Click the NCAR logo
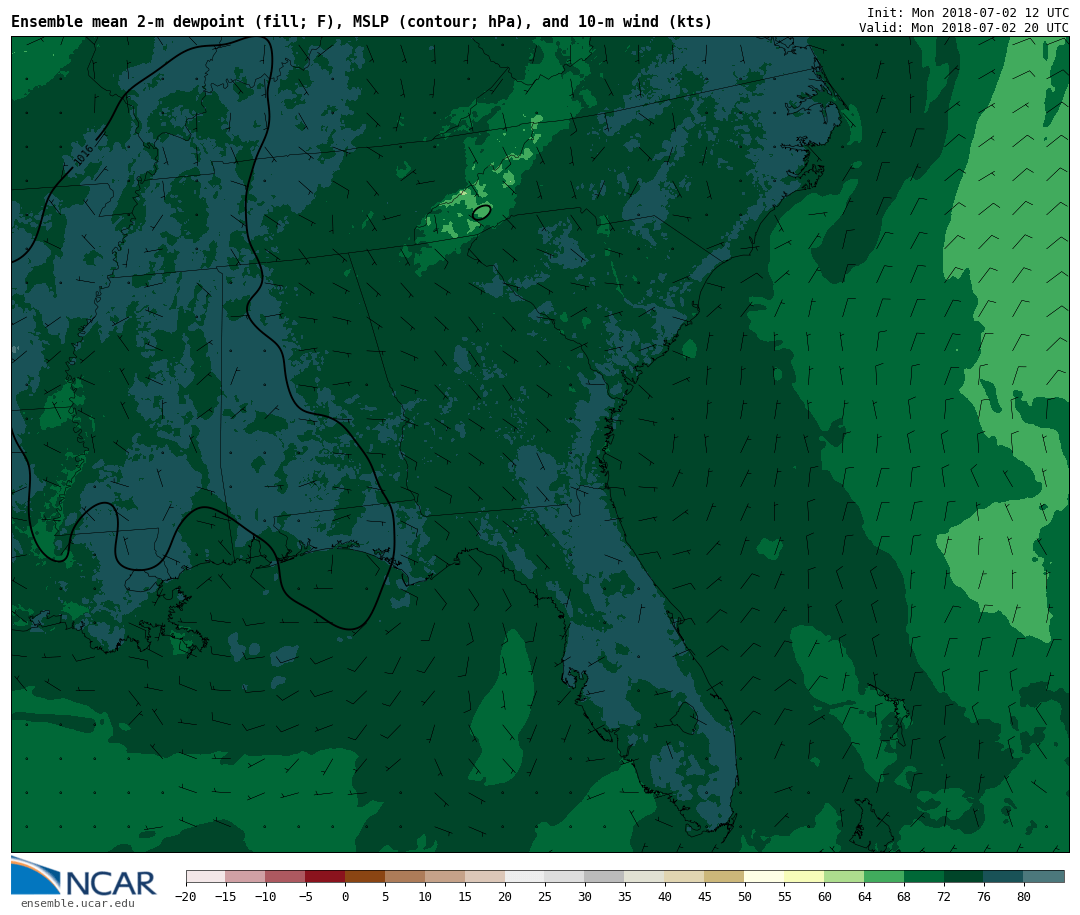1080x915 pixels. (83, 876)
